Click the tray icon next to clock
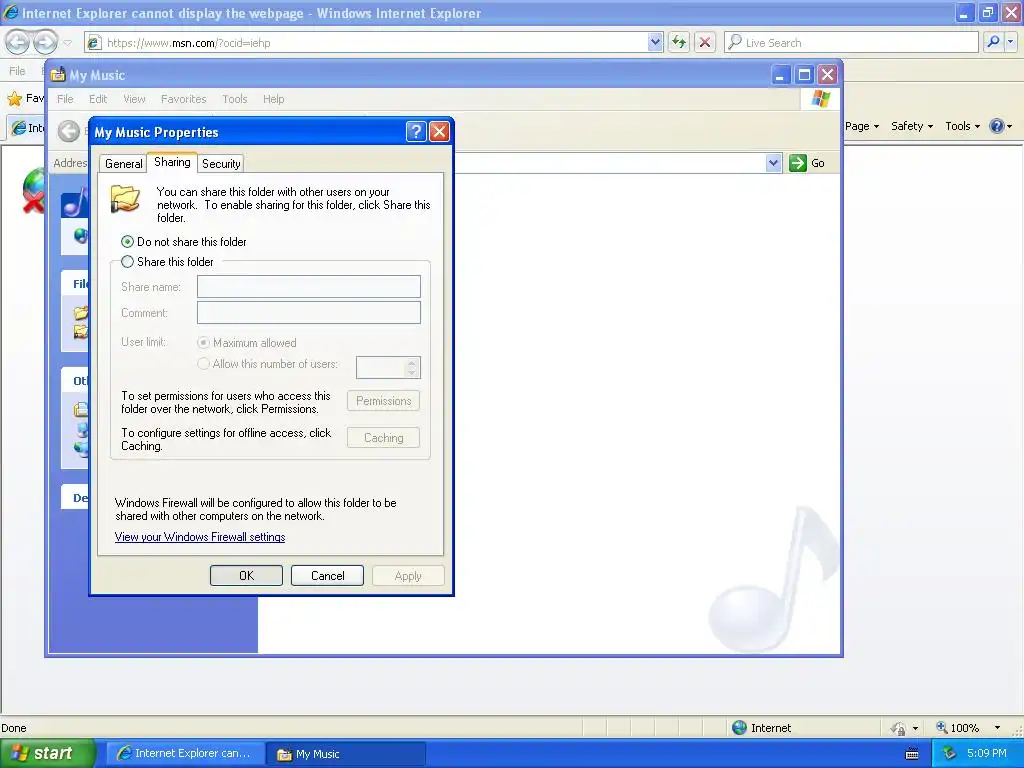1024x768 pixels. (x=949, y=754)
